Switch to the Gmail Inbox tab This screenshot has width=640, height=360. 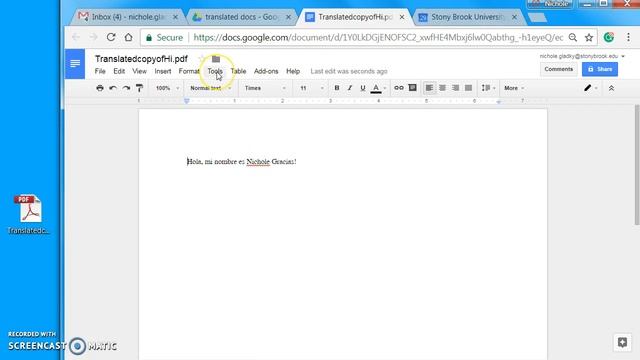click(128, 17)
